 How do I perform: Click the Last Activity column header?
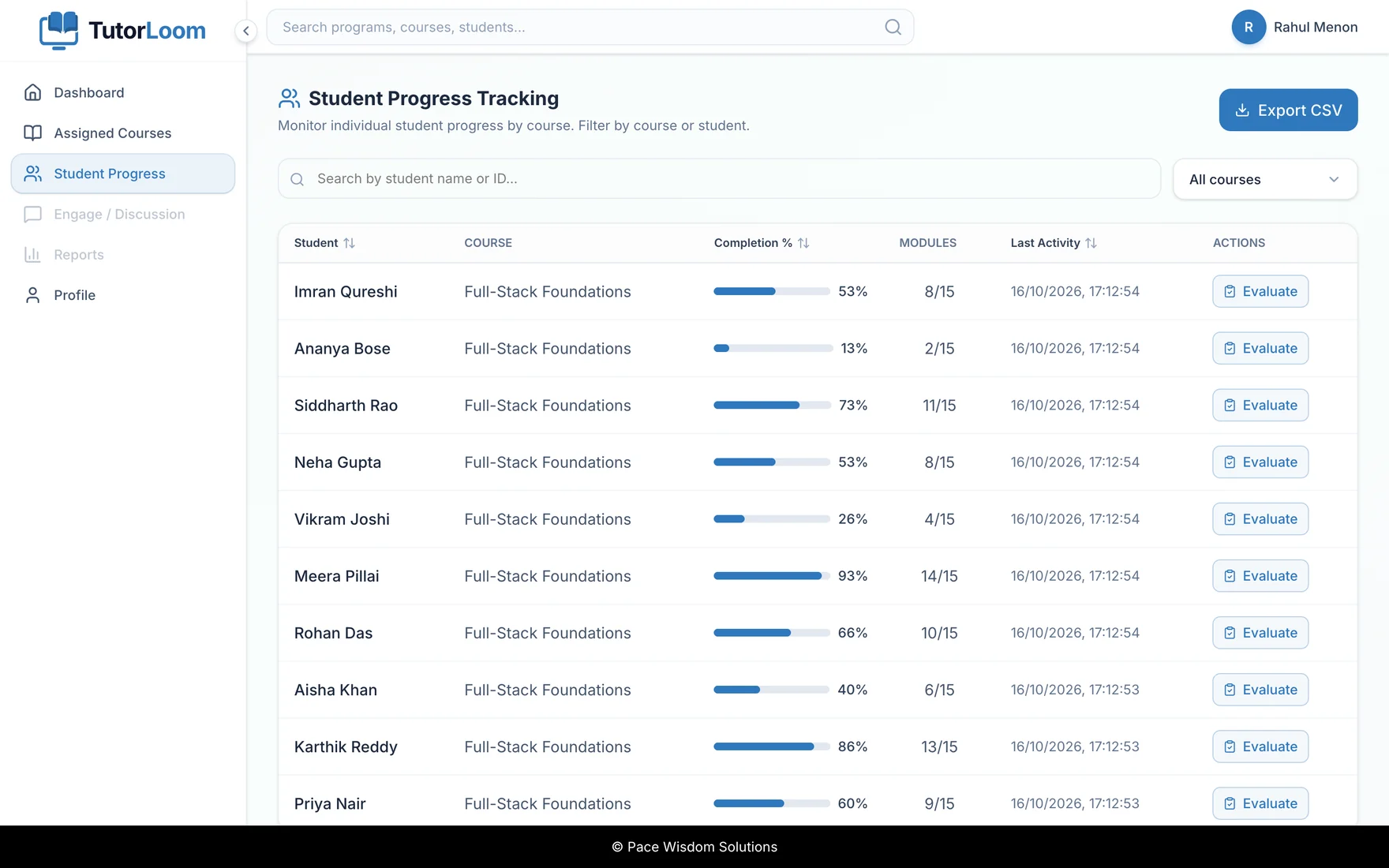[1054, 243]
